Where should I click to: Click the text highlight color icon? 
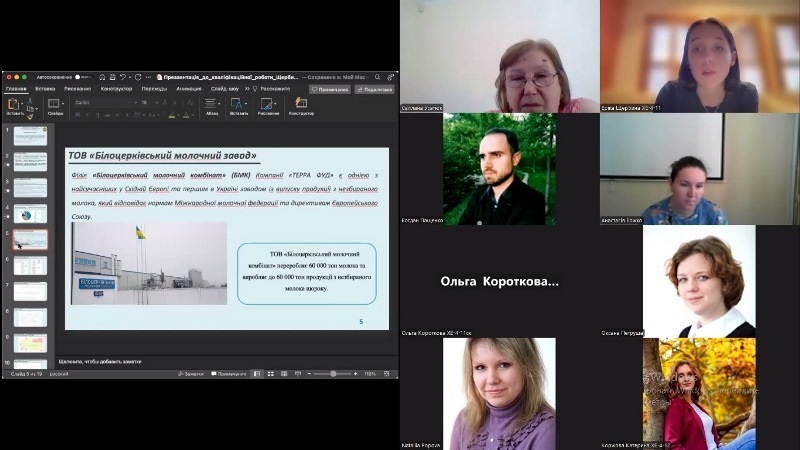(172, 115)
